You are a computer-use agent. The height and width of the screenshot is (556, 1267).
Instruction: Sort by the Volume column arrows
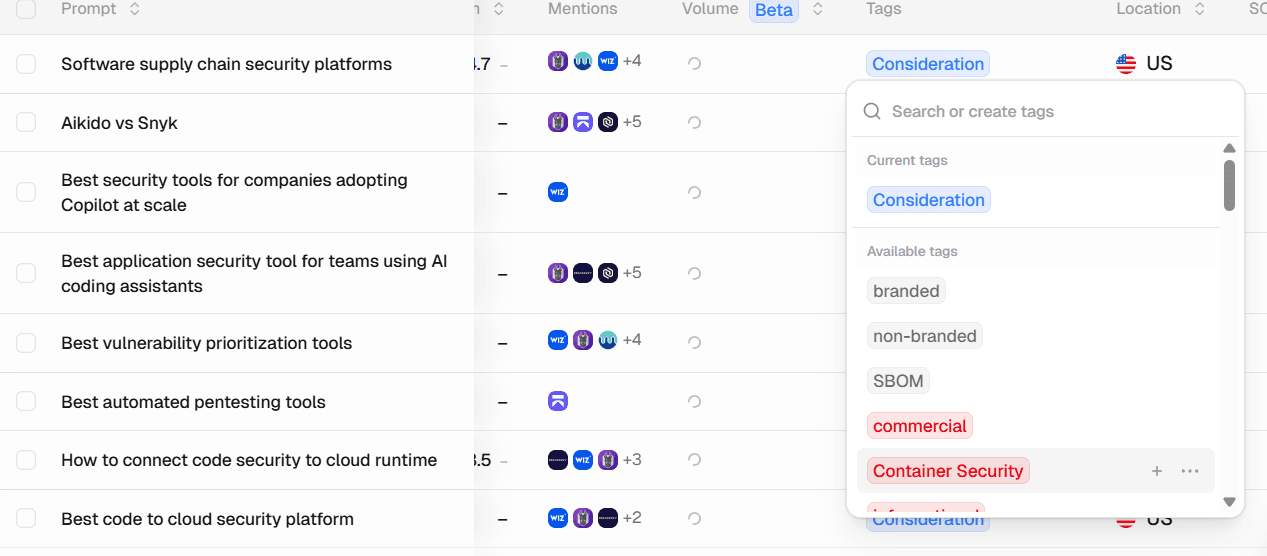817,9
